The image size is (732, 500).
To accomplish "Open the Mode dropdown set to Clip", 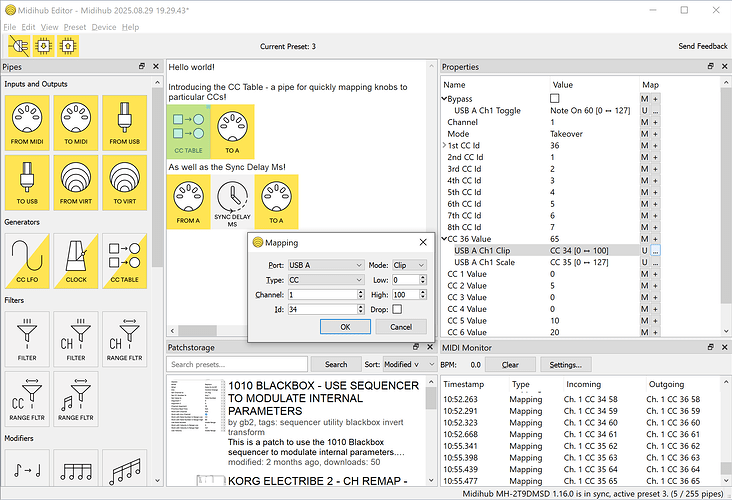I will pyautogui.click(x=407, y=266).
